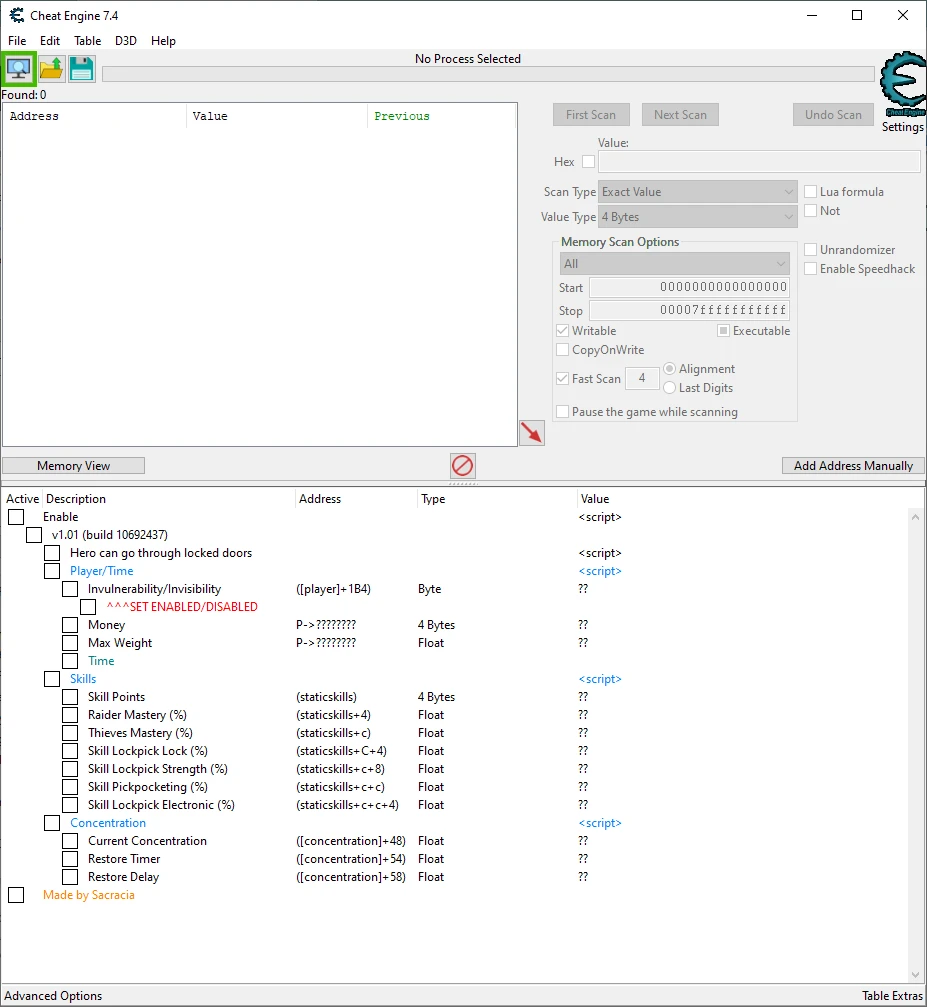The image size is (927, 1007).
Task: Click the Previous column header
Action: (442, 116)
